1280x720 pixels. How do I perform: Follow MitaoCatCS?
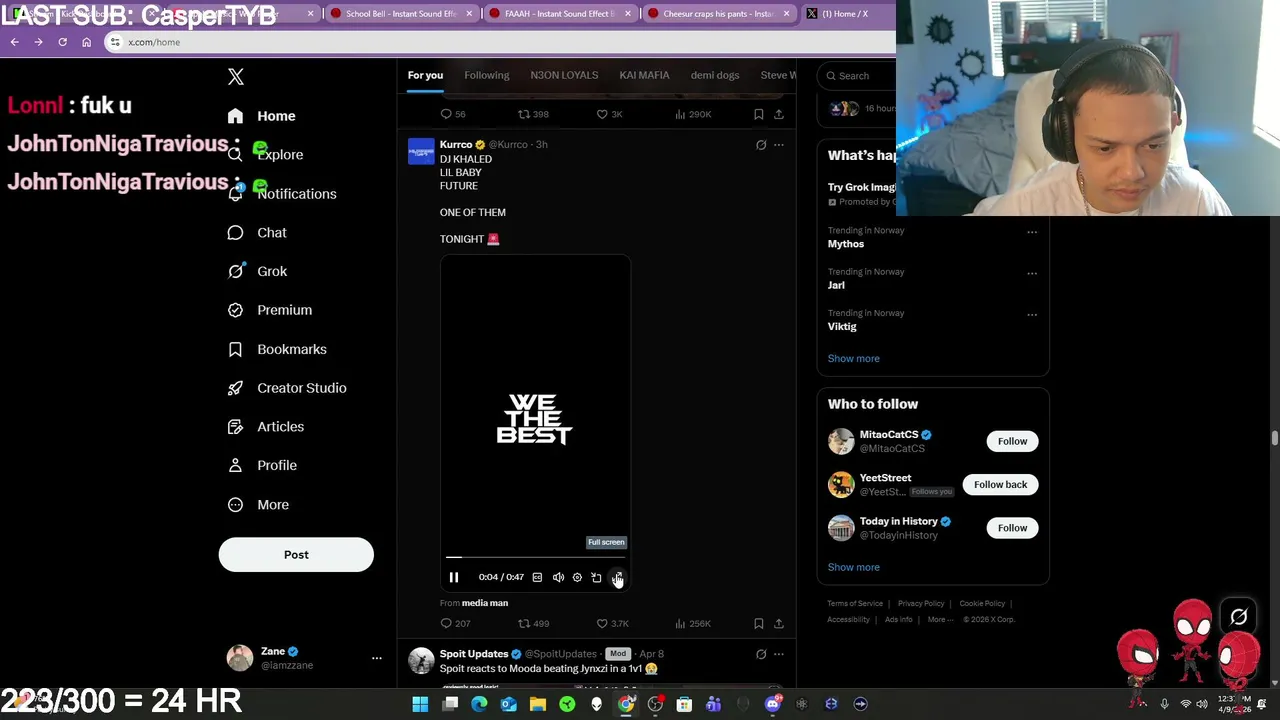click(x=1012, y=441)
